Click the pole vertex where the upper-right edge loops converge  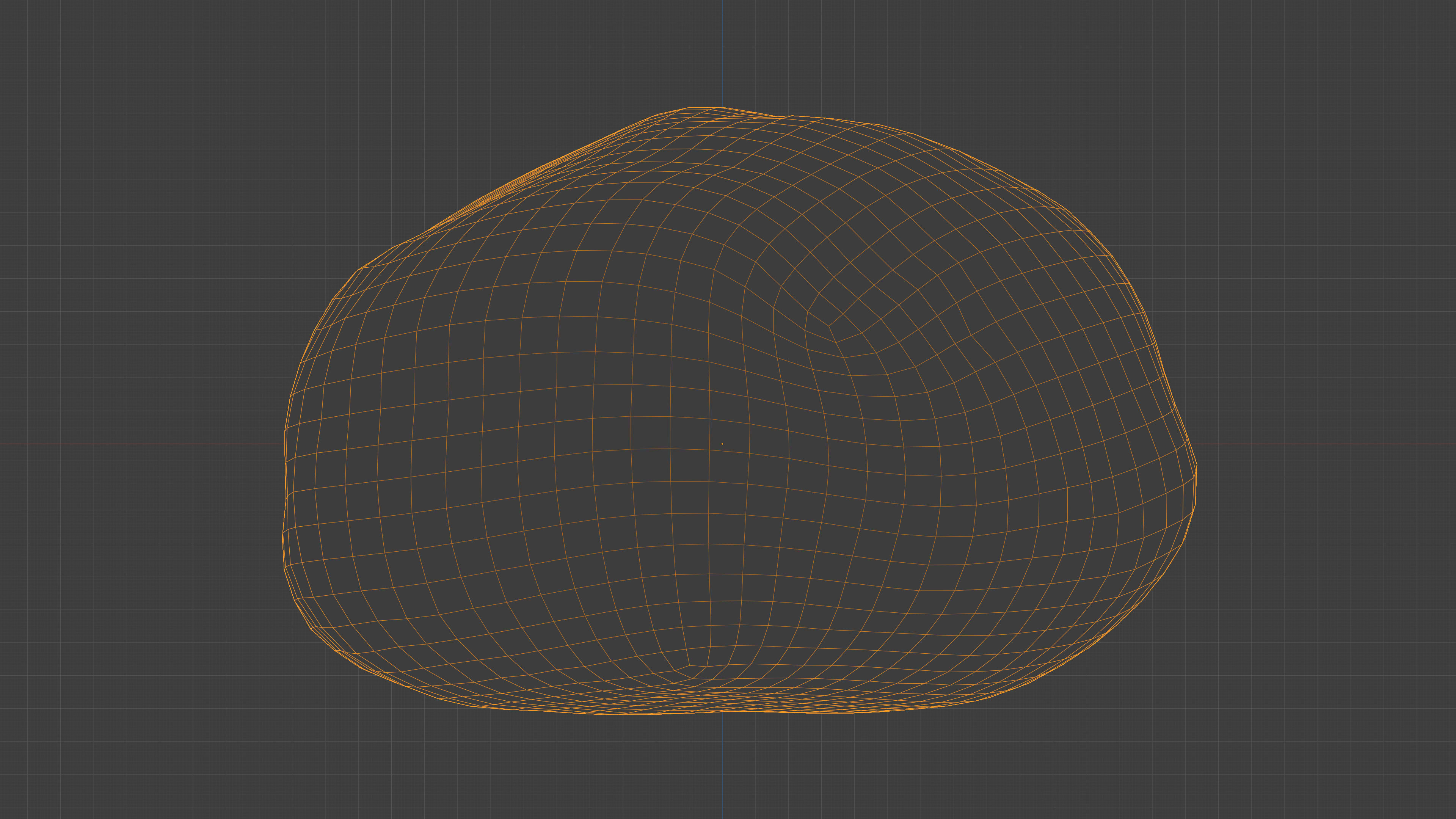tap(829, 326)
